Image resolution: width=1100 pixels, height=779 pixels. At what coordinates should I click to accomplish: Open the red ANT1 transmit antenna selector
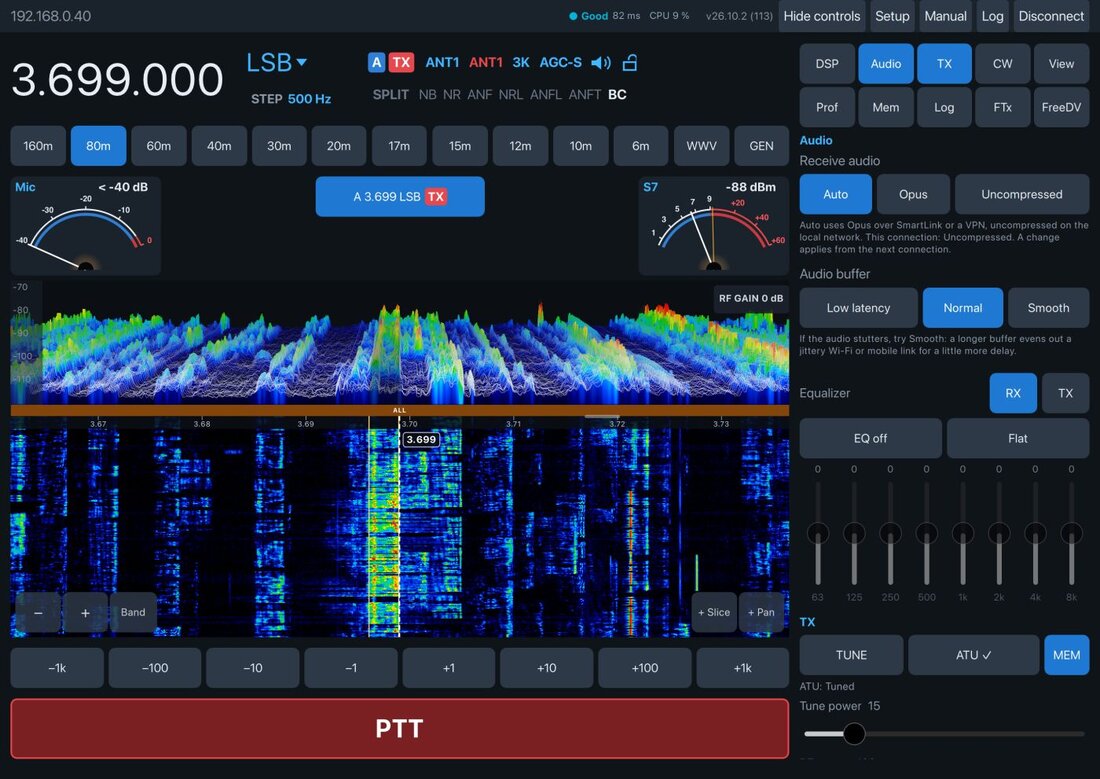(485, 62)
